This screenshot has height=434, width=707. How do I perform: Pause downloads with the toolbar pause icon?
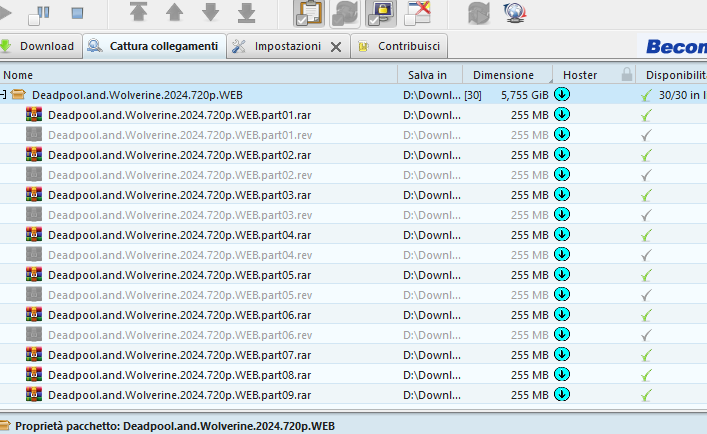(40, 14)
